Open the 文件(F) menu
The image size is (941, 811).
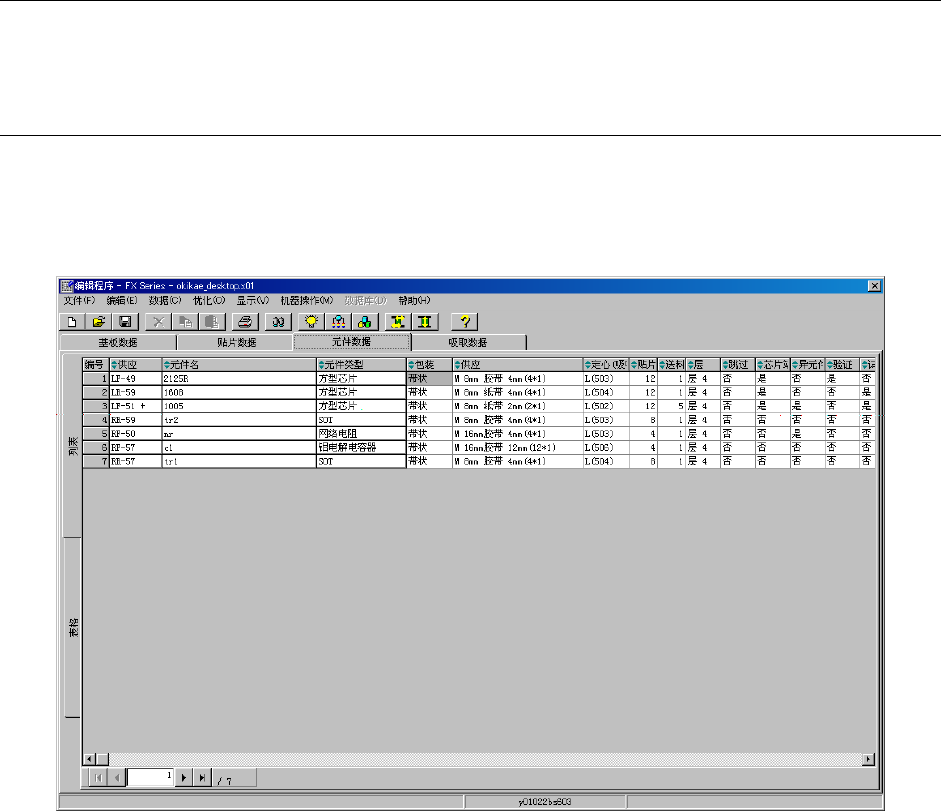[x=80, y=301]
